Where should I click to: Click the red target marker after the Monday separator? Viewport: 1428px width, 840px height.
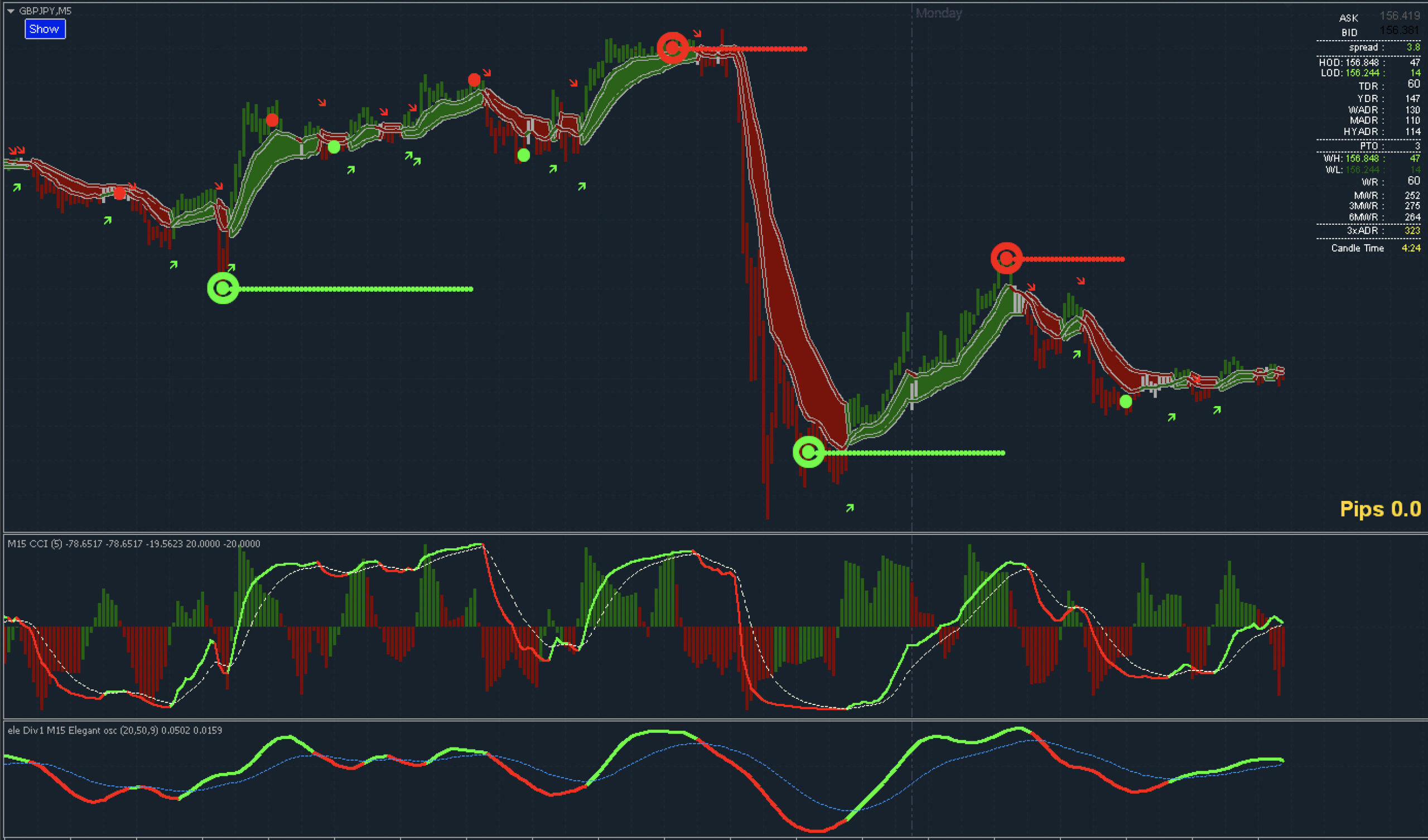[x=1006, y=258]
